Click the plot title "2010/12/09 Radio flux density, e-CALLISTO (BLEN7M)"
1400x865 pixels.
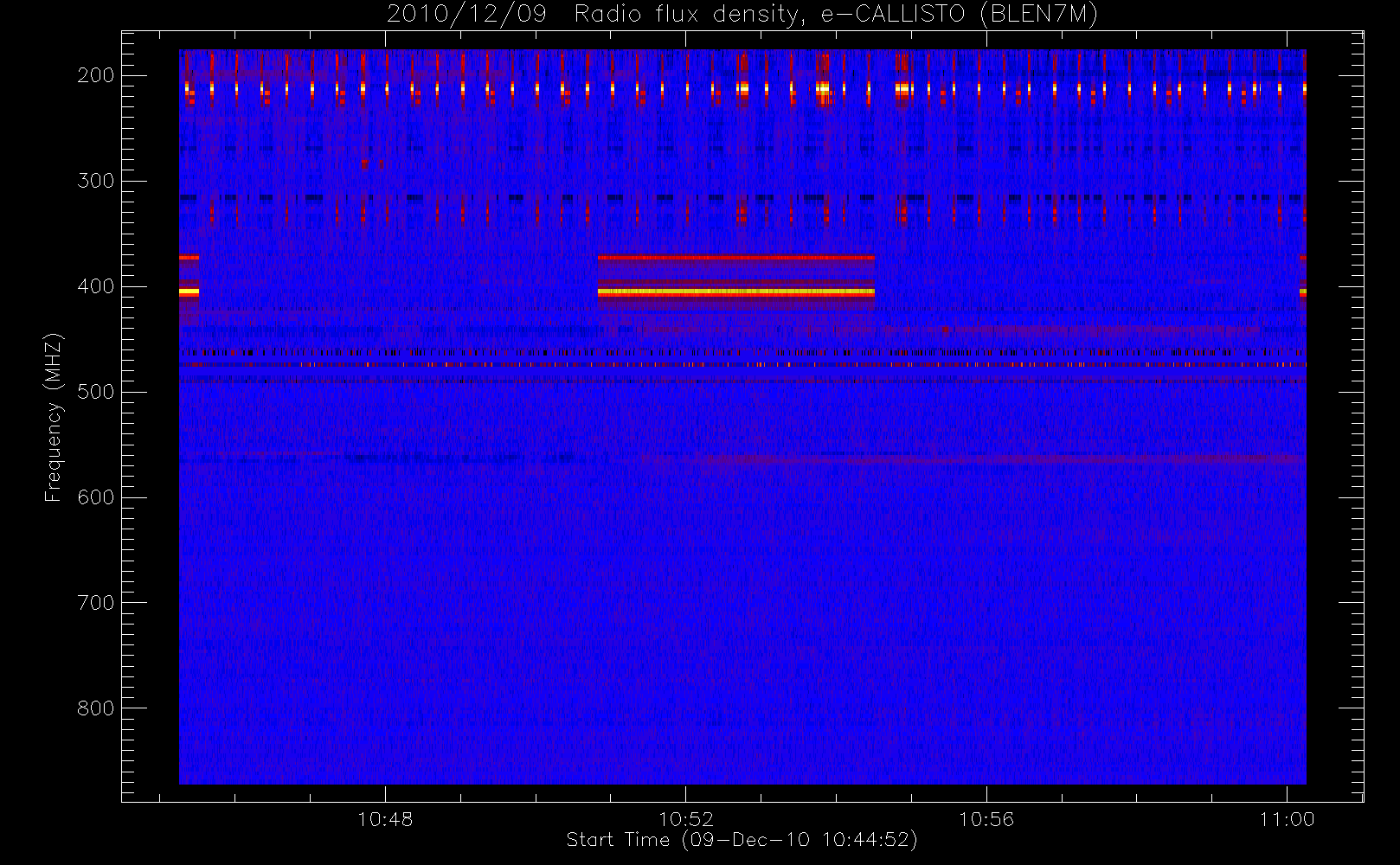tap(742, 15)
